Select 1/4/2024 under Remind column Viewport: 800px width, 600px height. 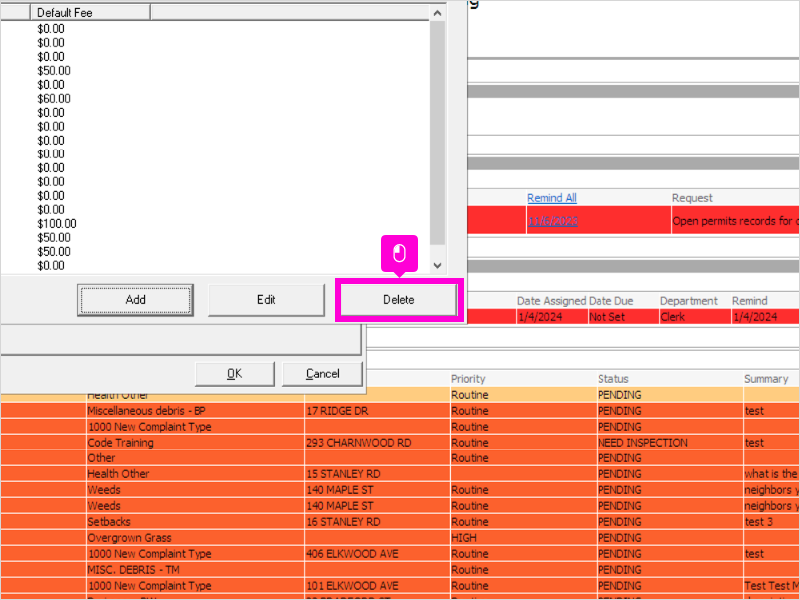765,317
